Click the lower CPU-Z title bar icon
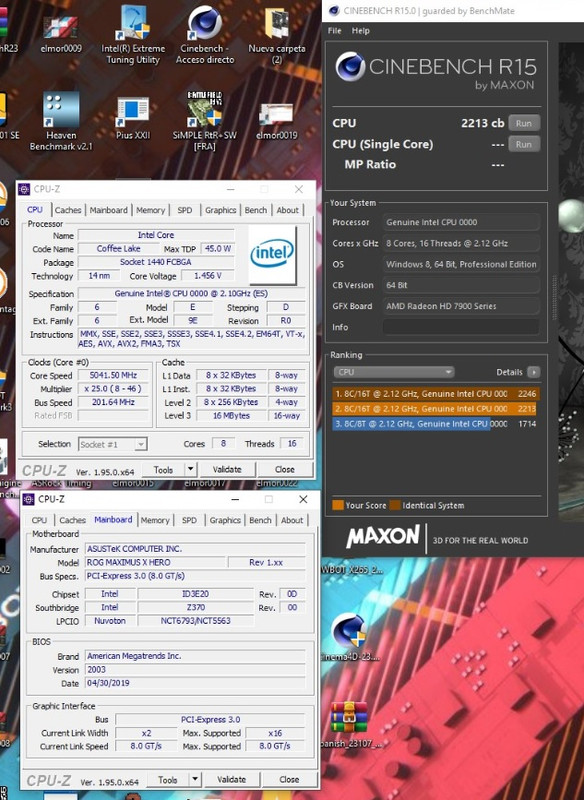Screen dimensions: 584x800 pyautogui.click(x=28, y=499)
